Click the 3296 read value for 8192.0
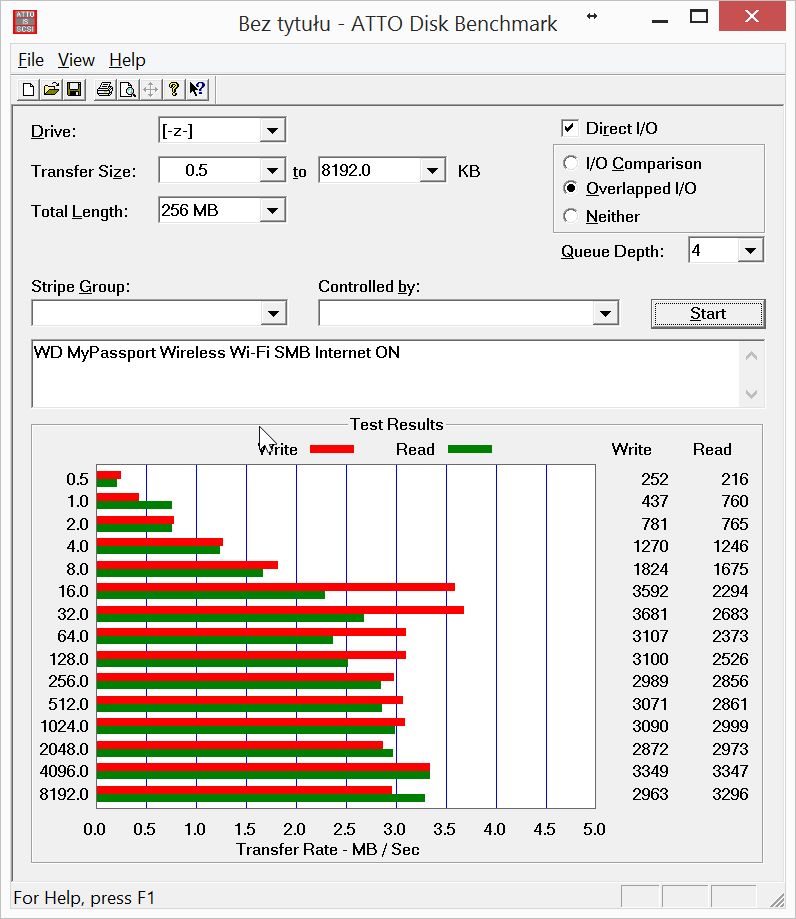Image resolution: width=796 pixels, height=919 pixels. click(730, 794)
